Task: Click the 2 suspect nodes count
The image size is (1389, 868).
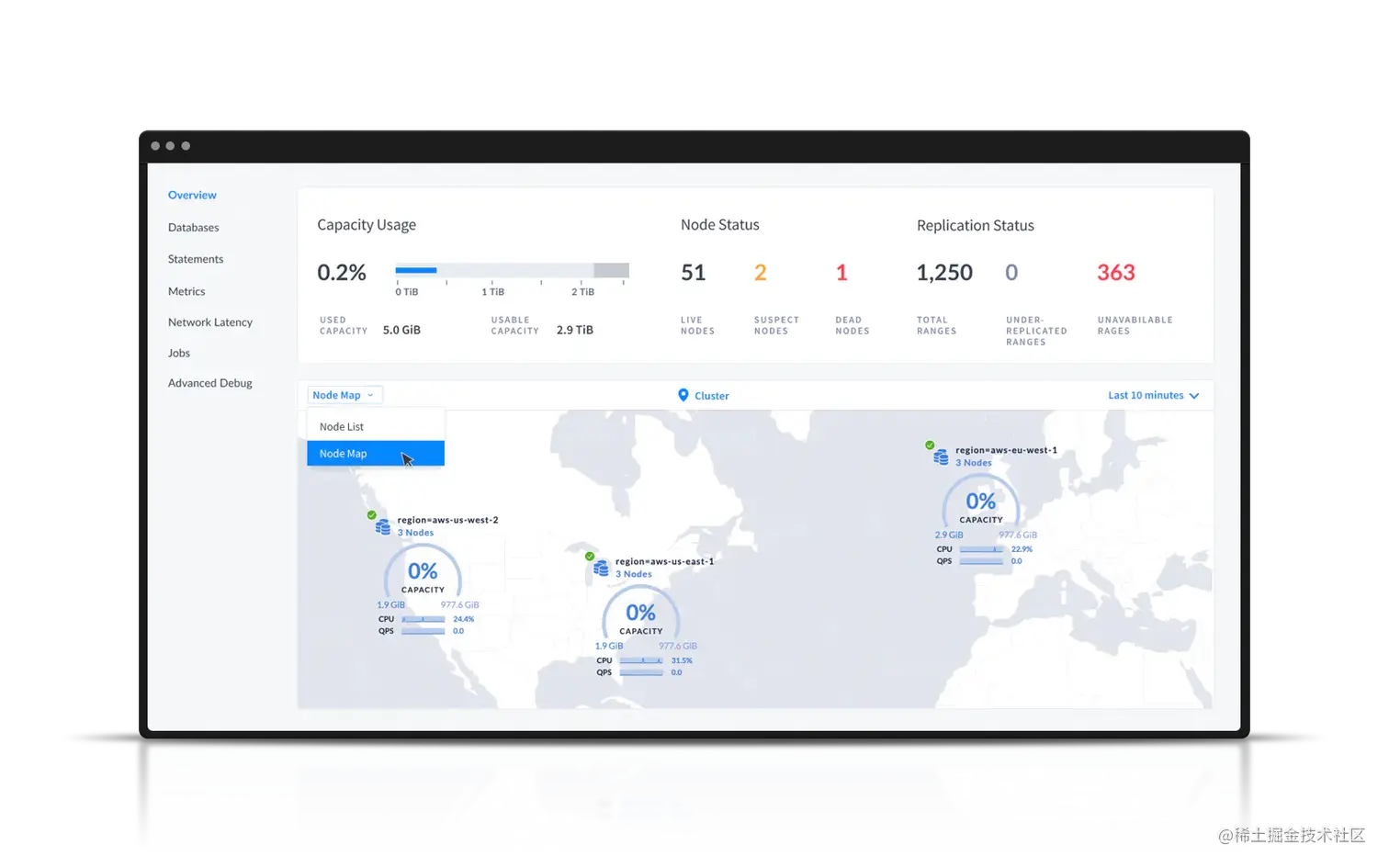Action: (x=760, y=273)
